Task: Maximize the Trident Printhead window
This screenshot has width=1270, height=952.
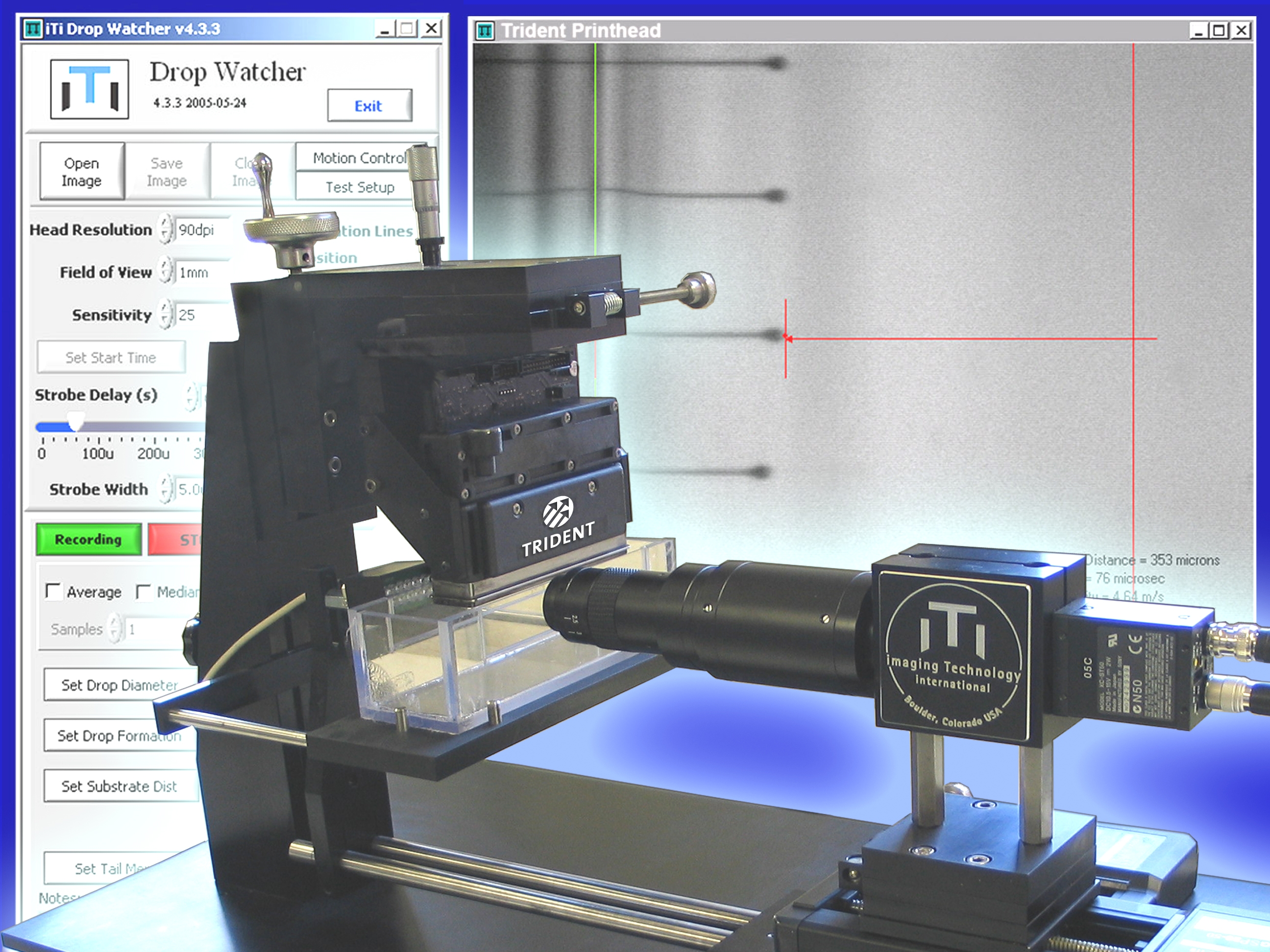Action: click(1220, 30)
